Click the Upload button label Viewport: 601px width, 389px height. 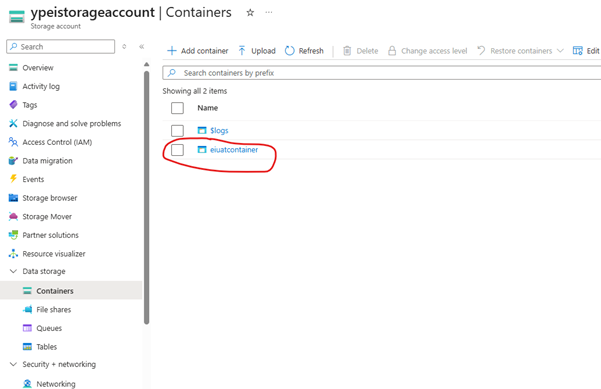[263, 51]
